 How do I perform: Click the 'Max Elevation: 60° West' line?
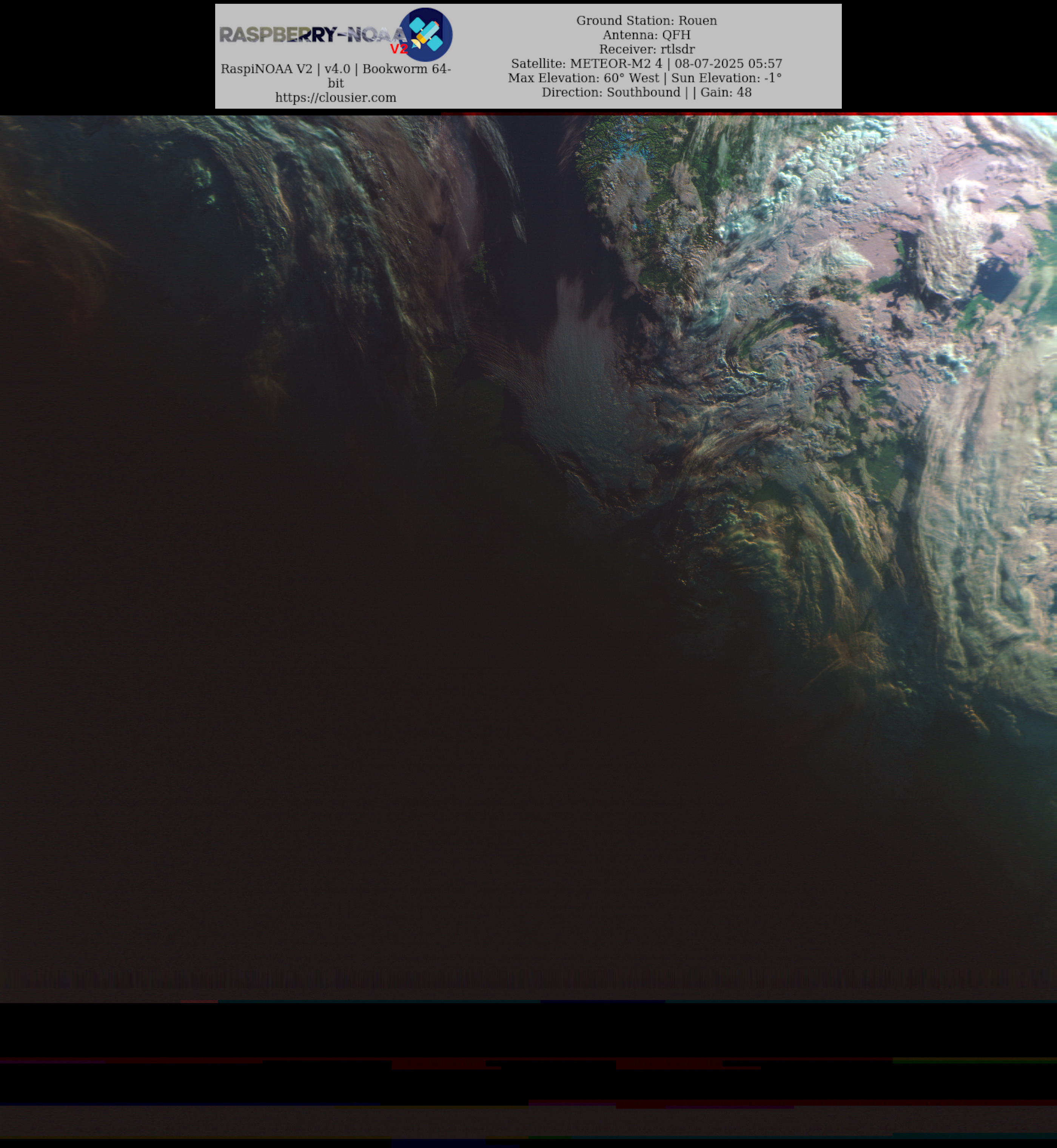645,78
